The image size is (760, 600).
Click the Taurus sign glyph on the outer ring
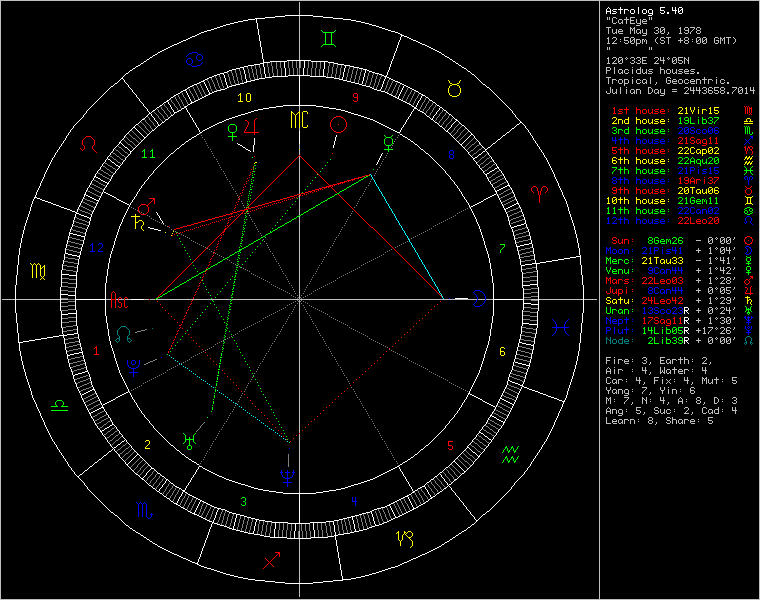pos(454,89)
